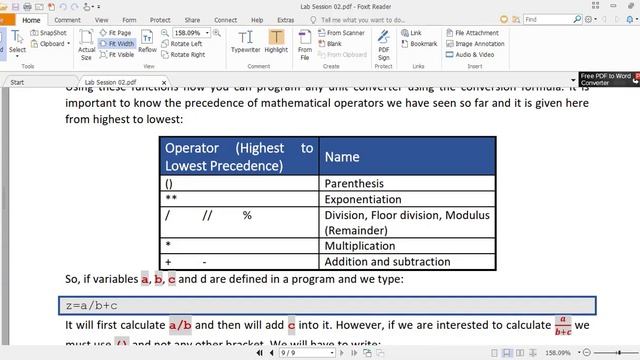
Task: Open the Protect ribbon tab
Action: [x=160, y=20]
